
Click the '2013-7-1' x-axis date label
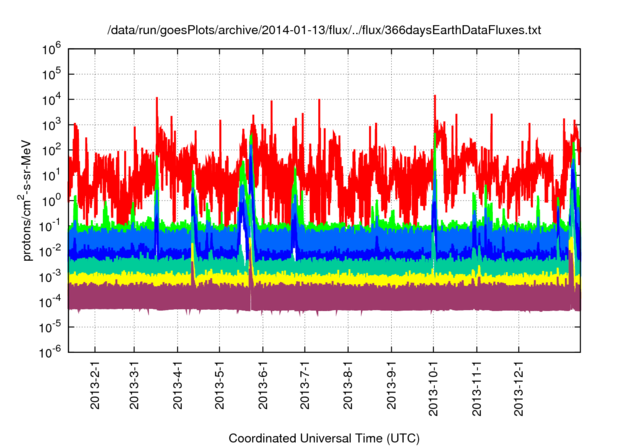[x=305, y=385]
